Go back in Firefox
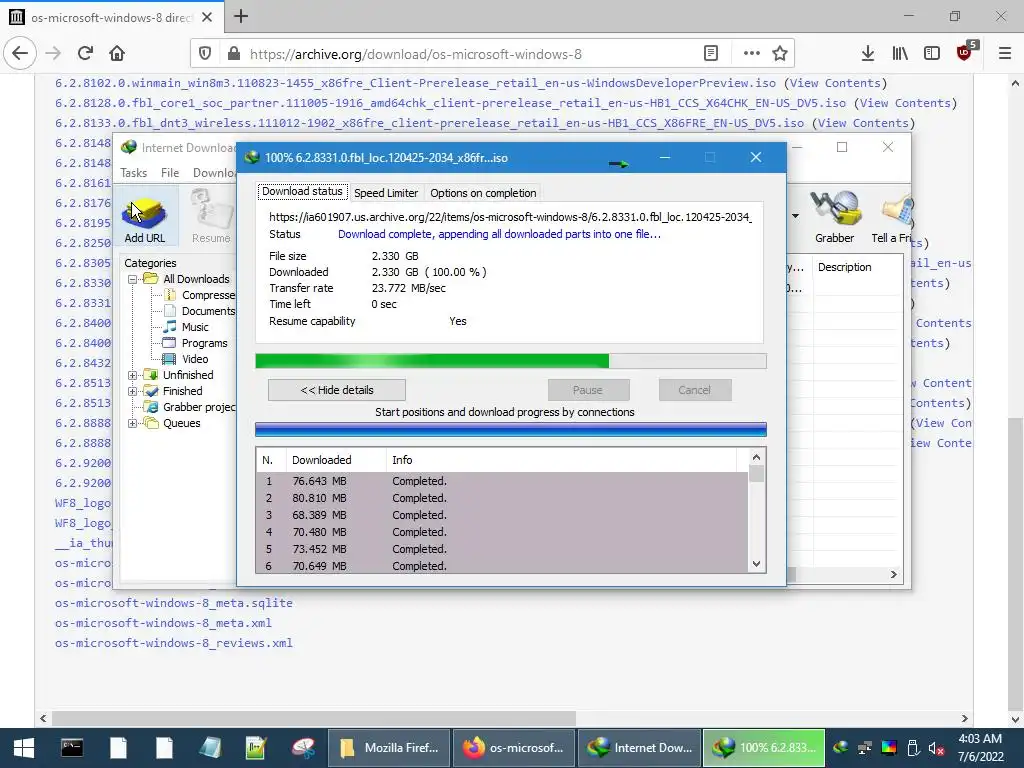Image resolution: width=1024 pixels, height=768 pixels. (x=20, y=53)
